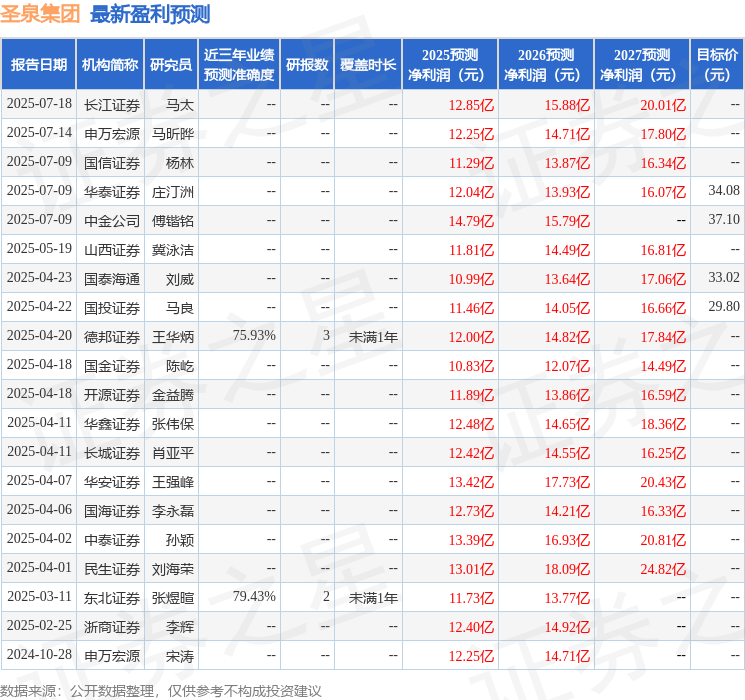Select target price 29.80
The height and width of the screenshot is (700, 745).
(x=724, y=307)
